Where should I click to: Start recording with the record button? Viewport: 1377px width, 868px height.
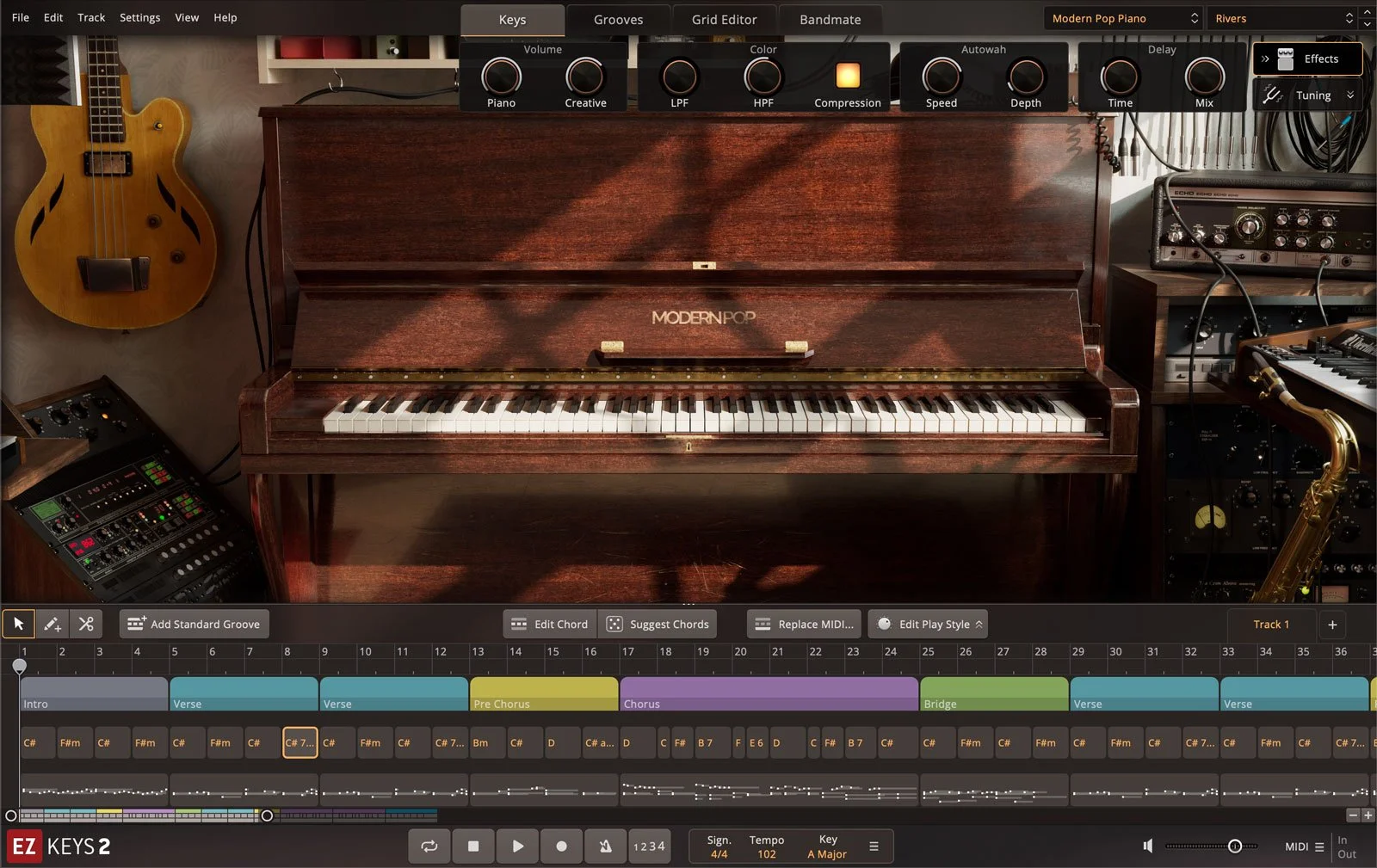561,846
